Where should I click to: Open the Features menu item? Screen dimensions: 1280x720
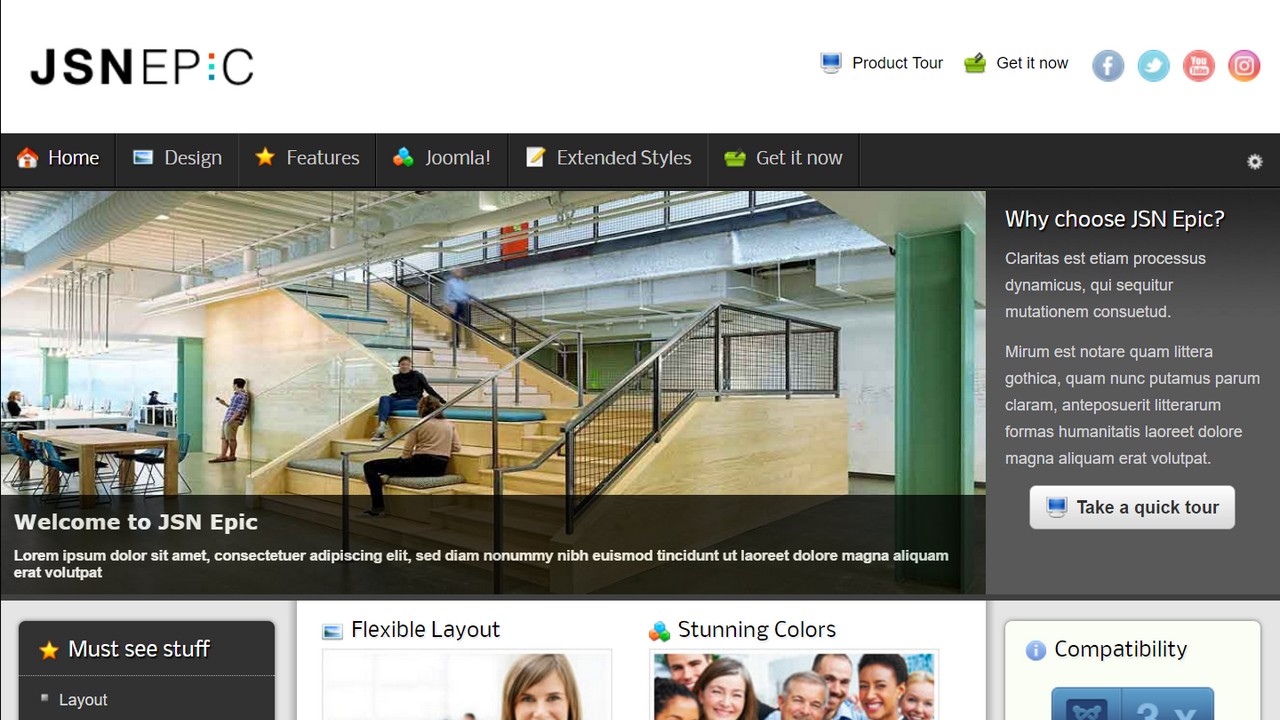tap(308, 158)
